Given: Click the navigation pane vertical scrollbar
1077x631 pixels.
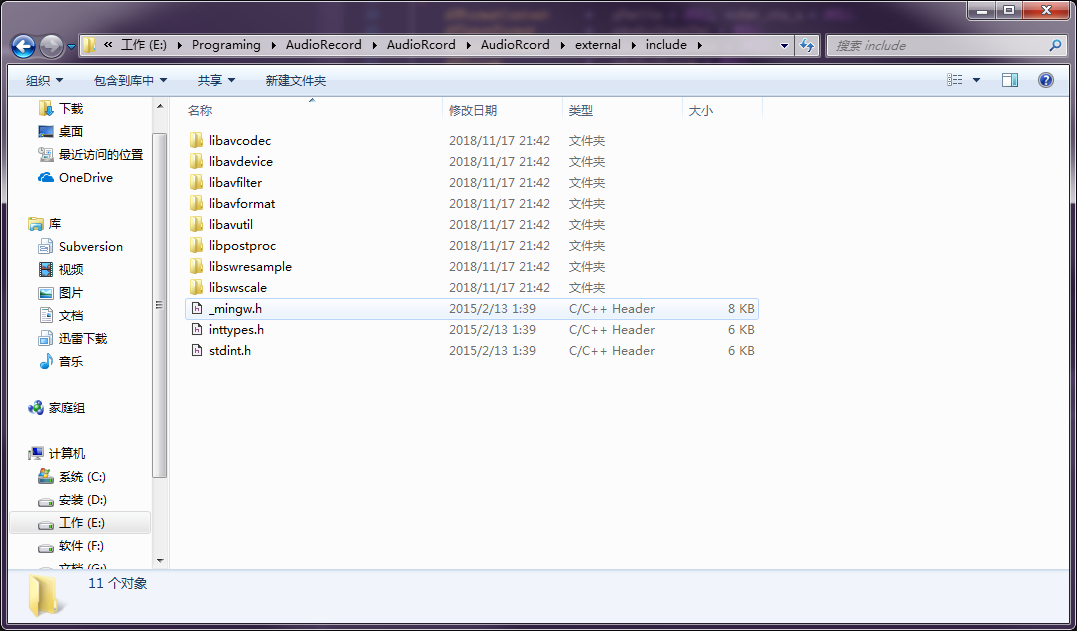Looking at the screenshot, I should [x=159, y=305].
